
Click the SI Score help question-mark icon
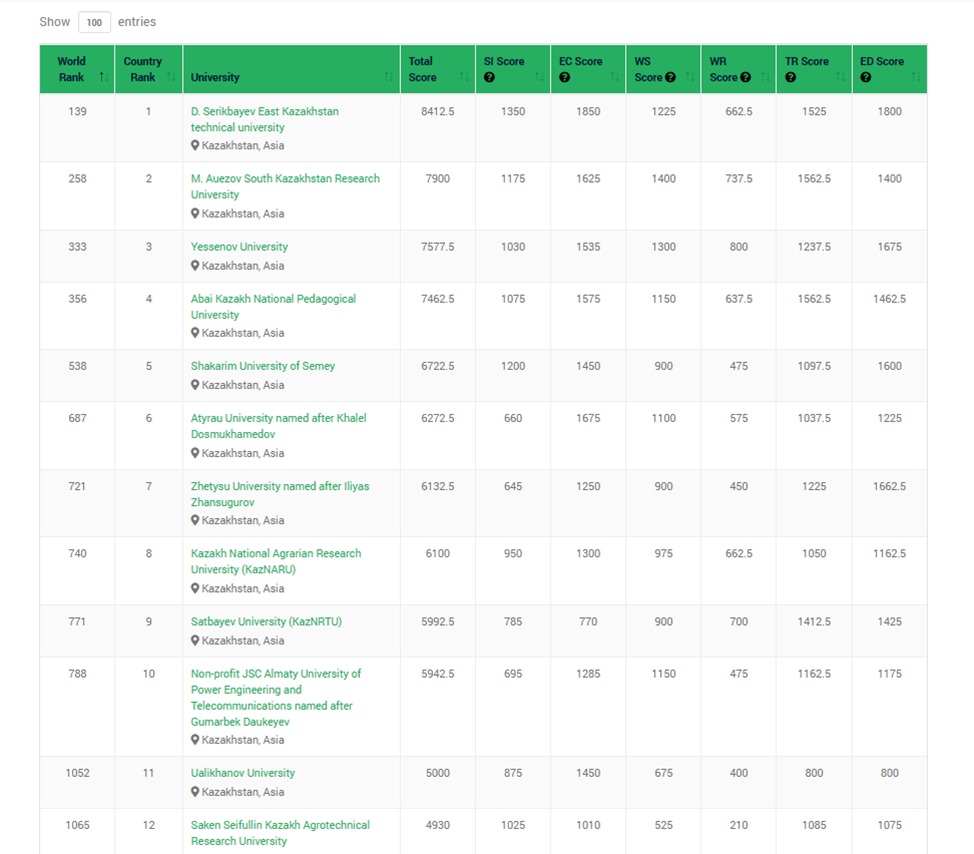[x=490, y=78]
